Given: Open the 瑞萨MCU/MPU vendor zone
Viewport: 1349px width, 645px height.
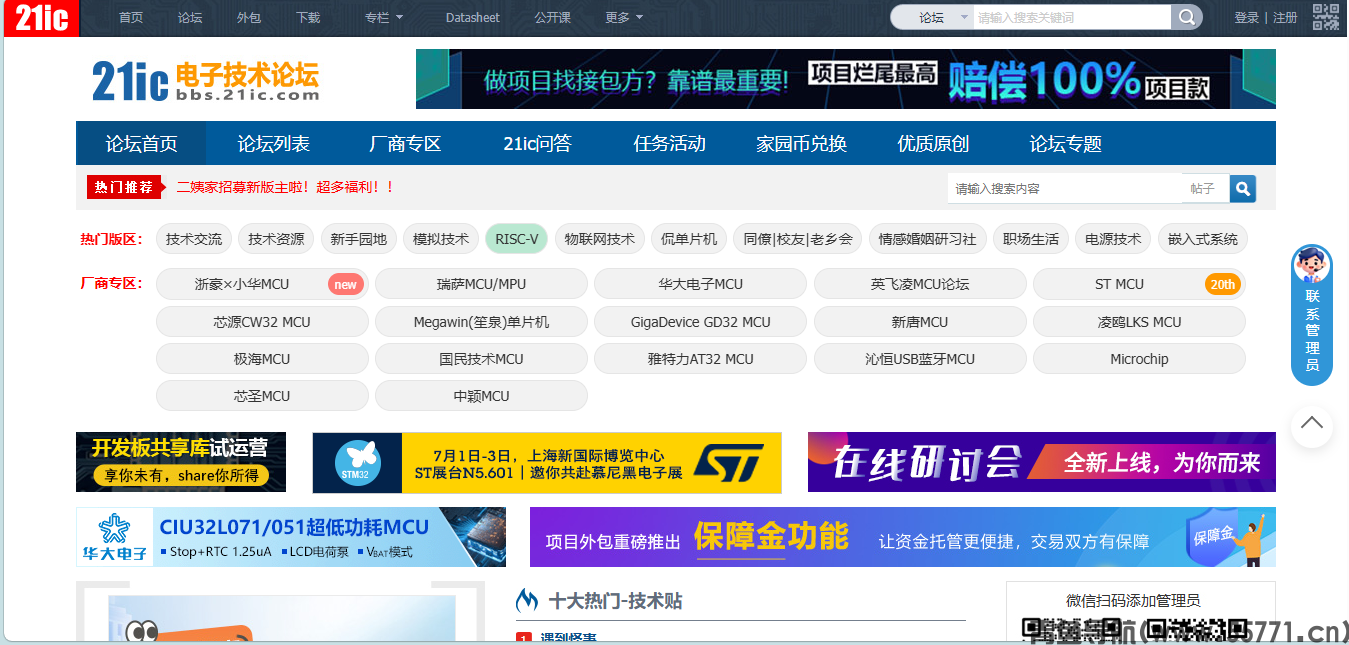Looking at the screenshot, I should [481, 284].
